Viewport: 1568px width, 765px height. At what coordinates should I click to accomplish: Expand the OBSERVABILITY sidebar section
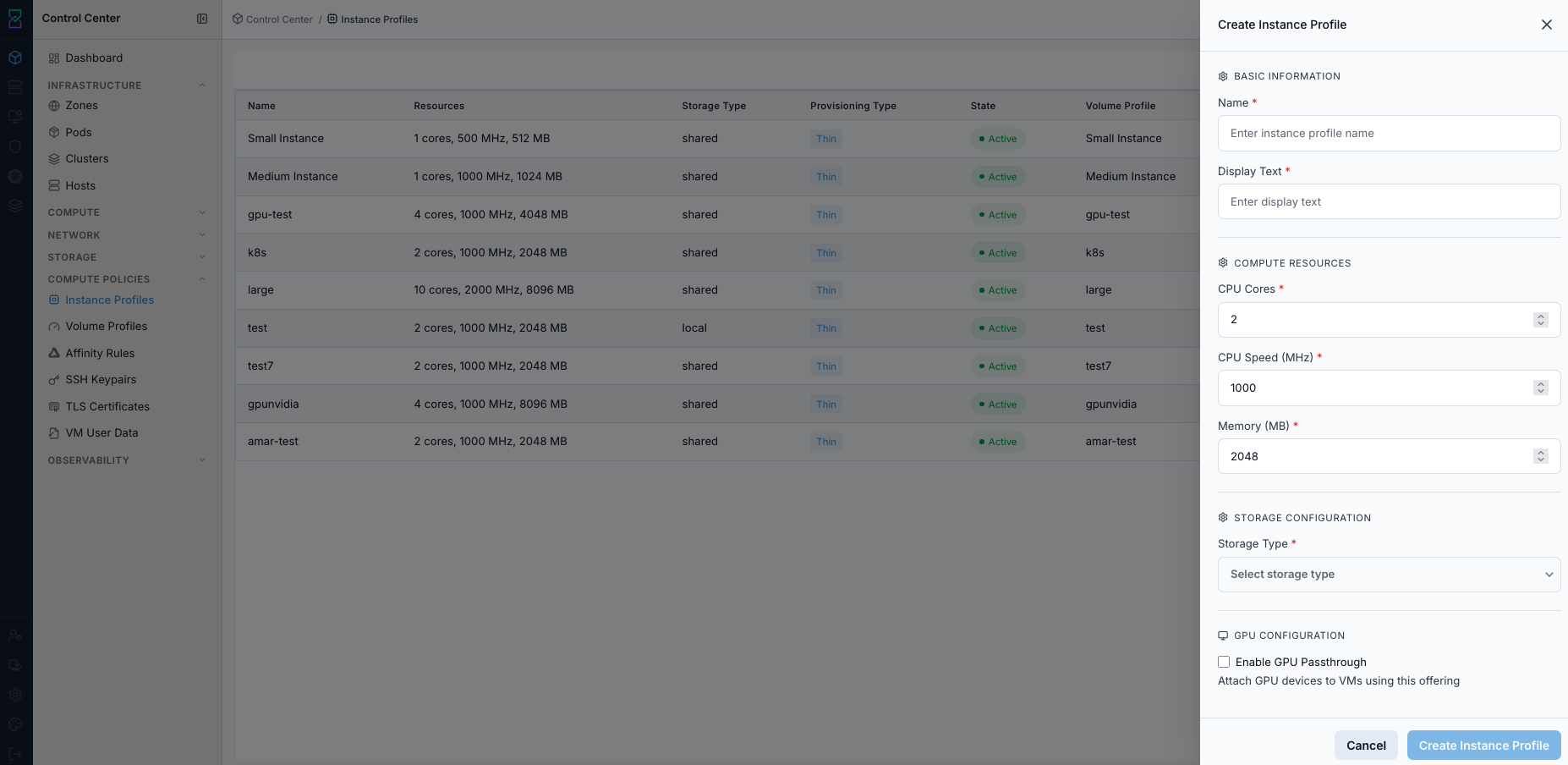pyautogui.click(x=127, y=460)
